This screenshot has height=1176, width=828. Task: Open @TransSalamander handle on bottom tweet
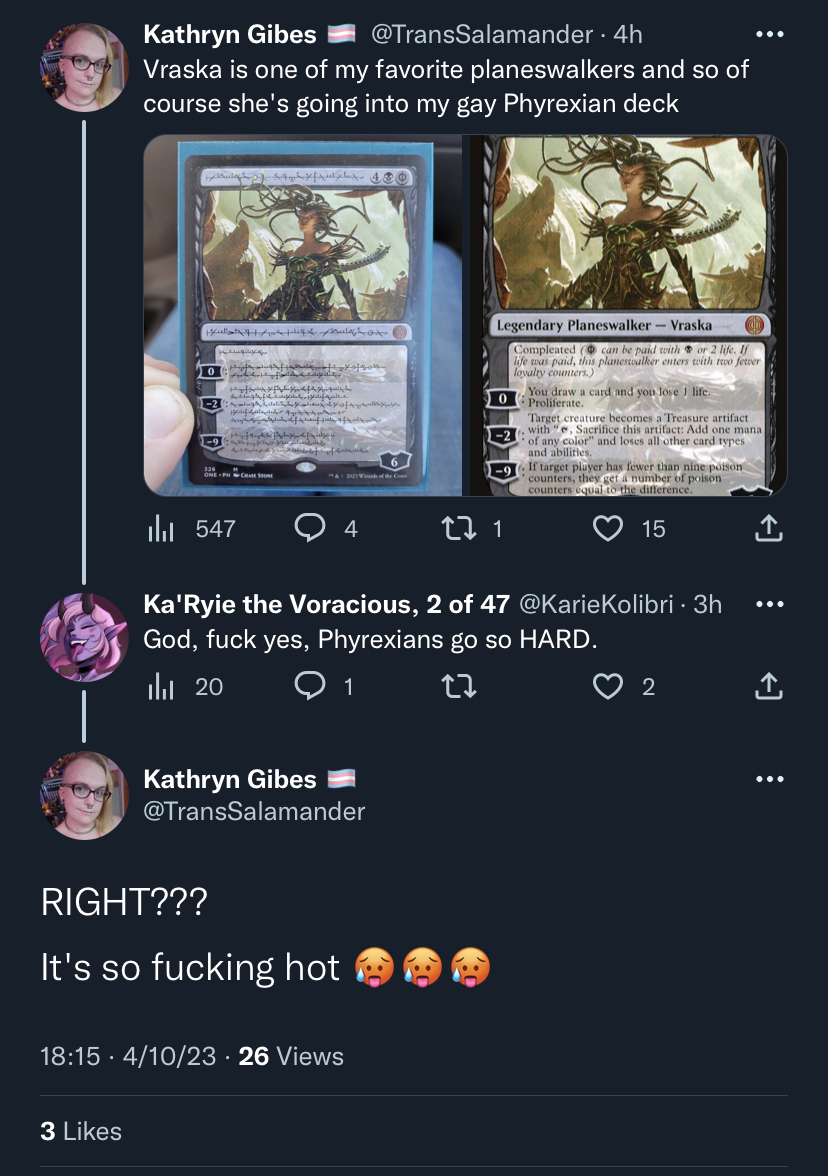point(254,811)
